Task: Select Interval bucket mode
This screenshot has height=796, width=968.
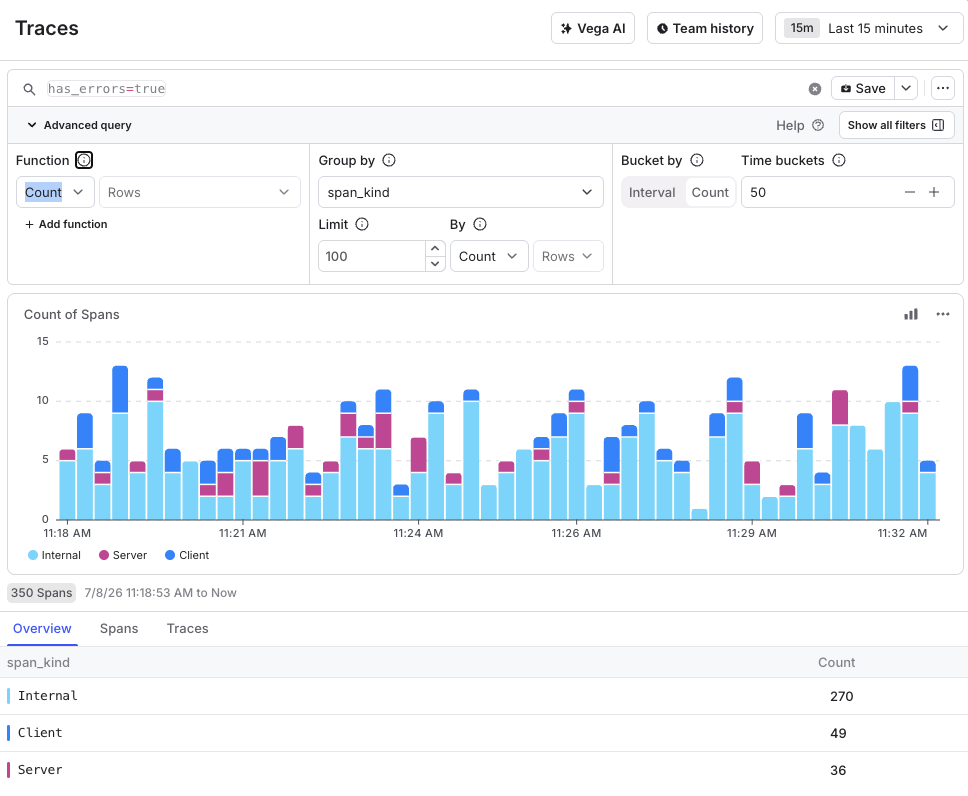Action: (652, 193)
